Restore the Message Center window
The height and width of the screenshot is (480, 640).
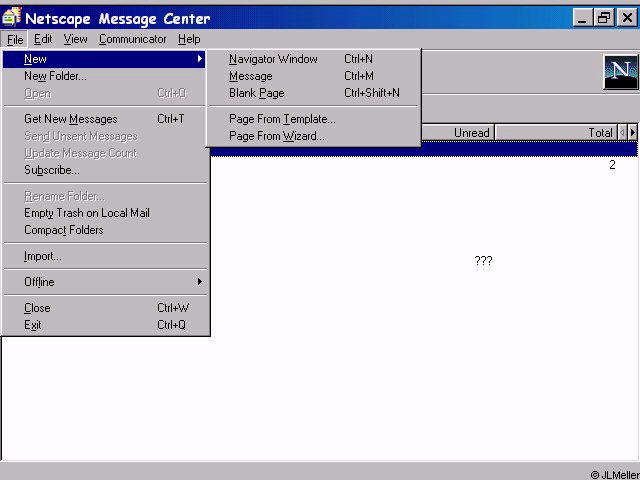tap(604, 18)
